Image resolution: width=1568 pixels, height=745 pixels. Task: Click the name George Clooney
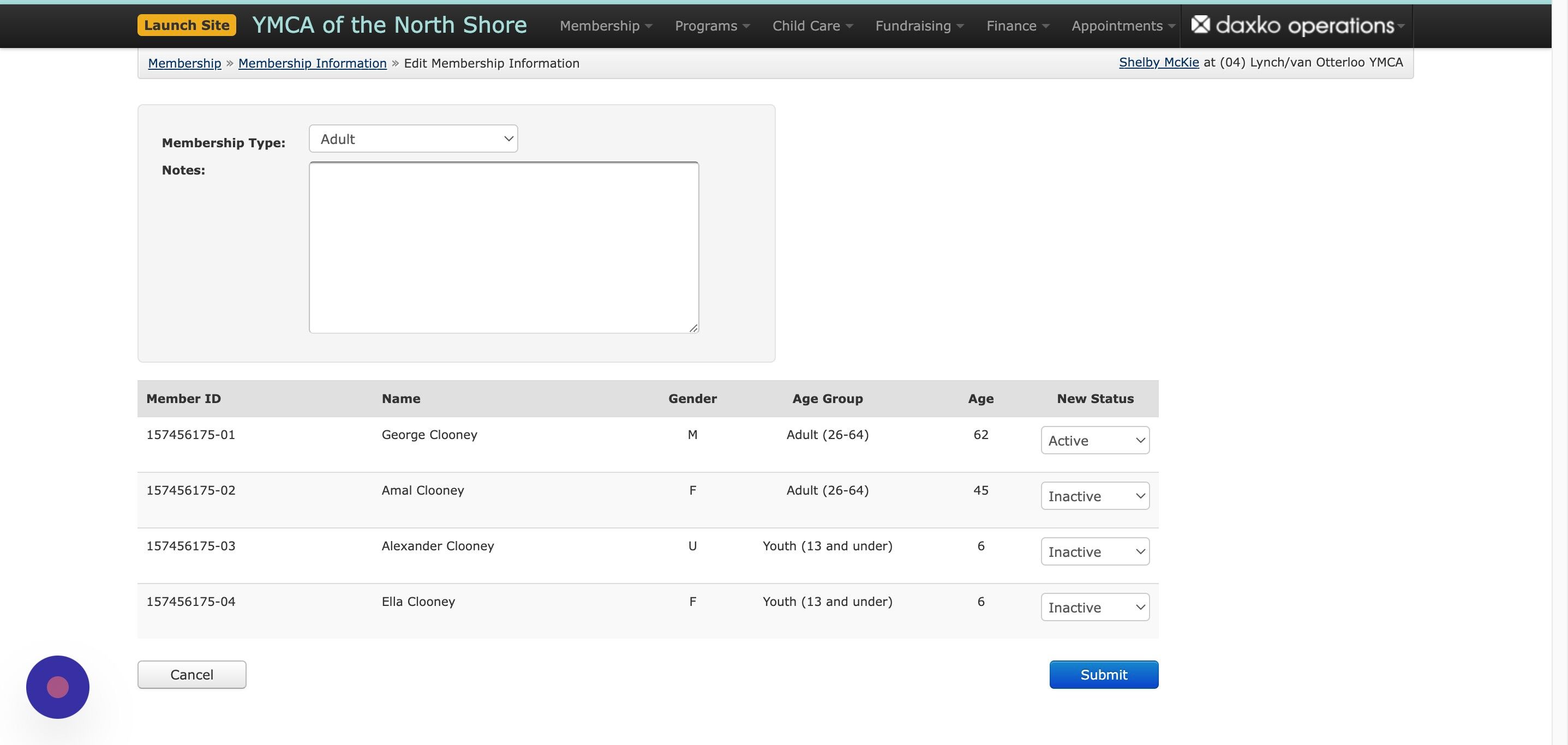point(429,435)
